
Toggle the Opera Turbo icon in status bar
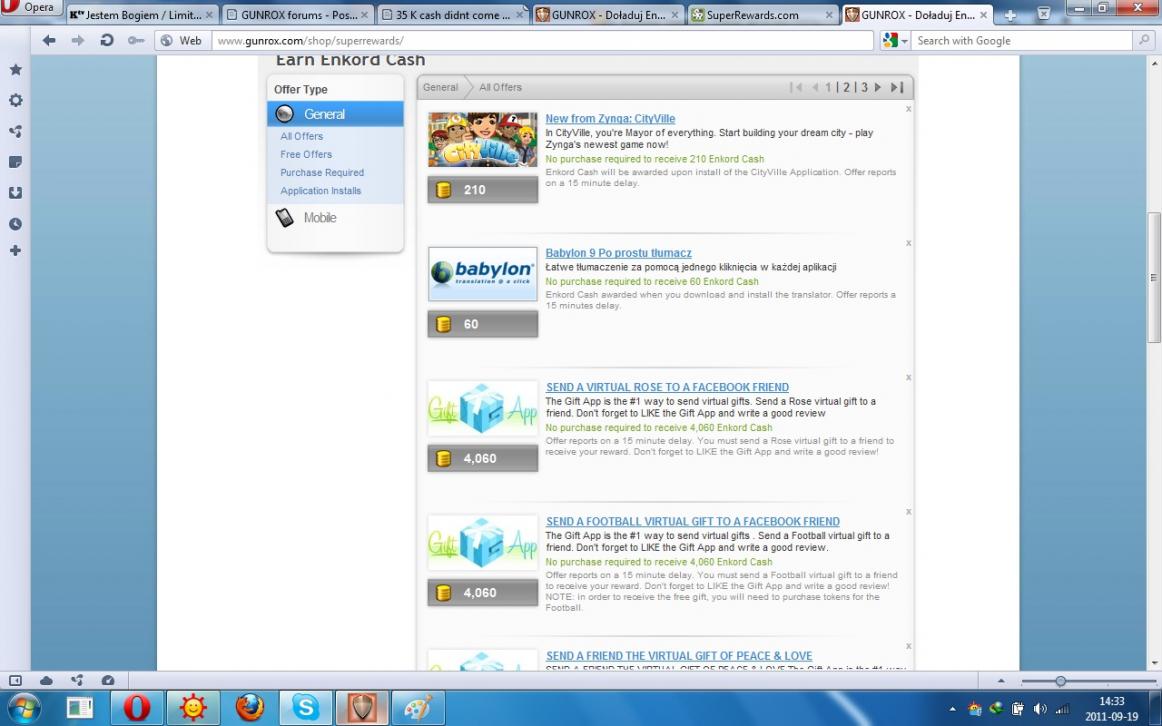(107, 680)
